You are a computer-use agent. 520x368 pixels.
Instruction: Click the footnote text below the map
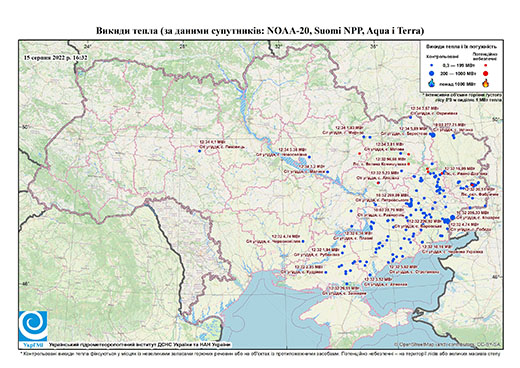(x=260, y=353)
